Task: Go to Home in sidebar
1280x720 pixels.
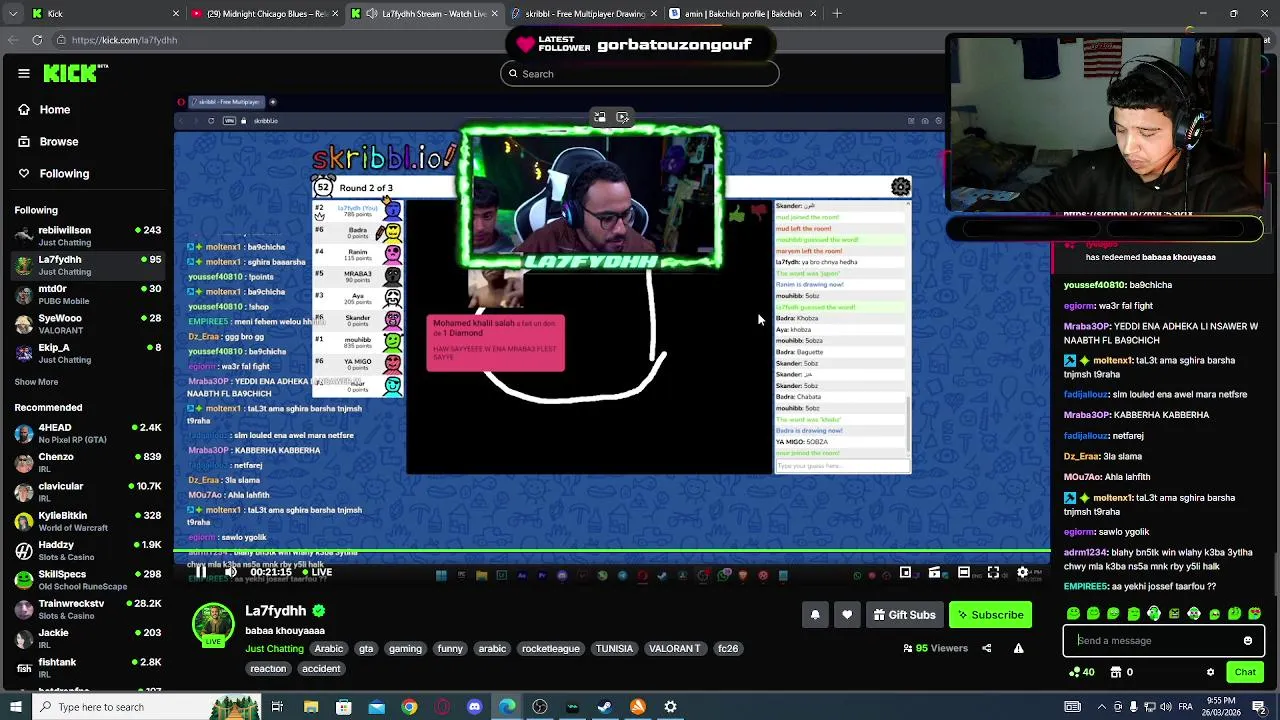Action: point(54,110)
